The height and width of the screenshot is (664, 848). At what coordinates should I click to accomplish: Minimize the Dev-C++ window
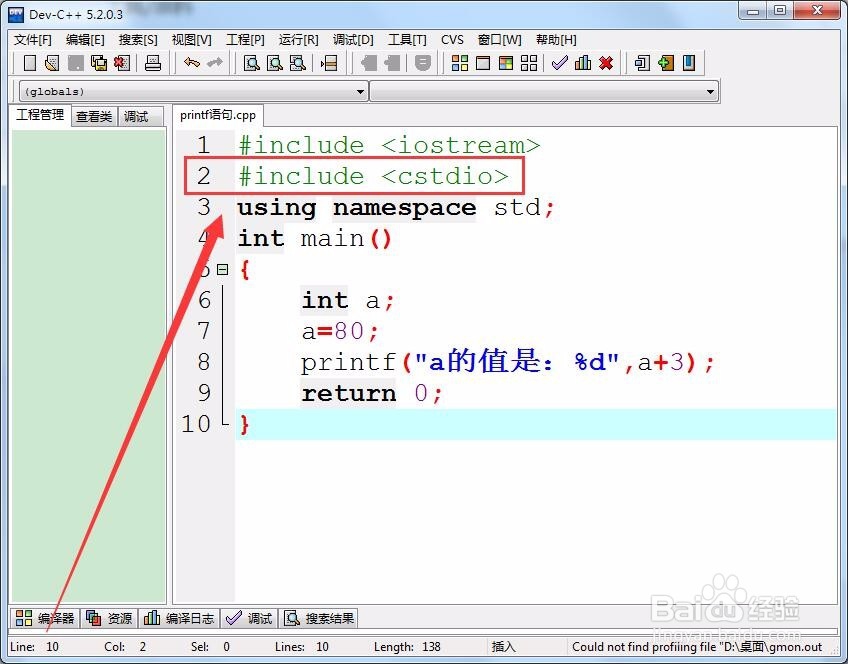(753, 10)
